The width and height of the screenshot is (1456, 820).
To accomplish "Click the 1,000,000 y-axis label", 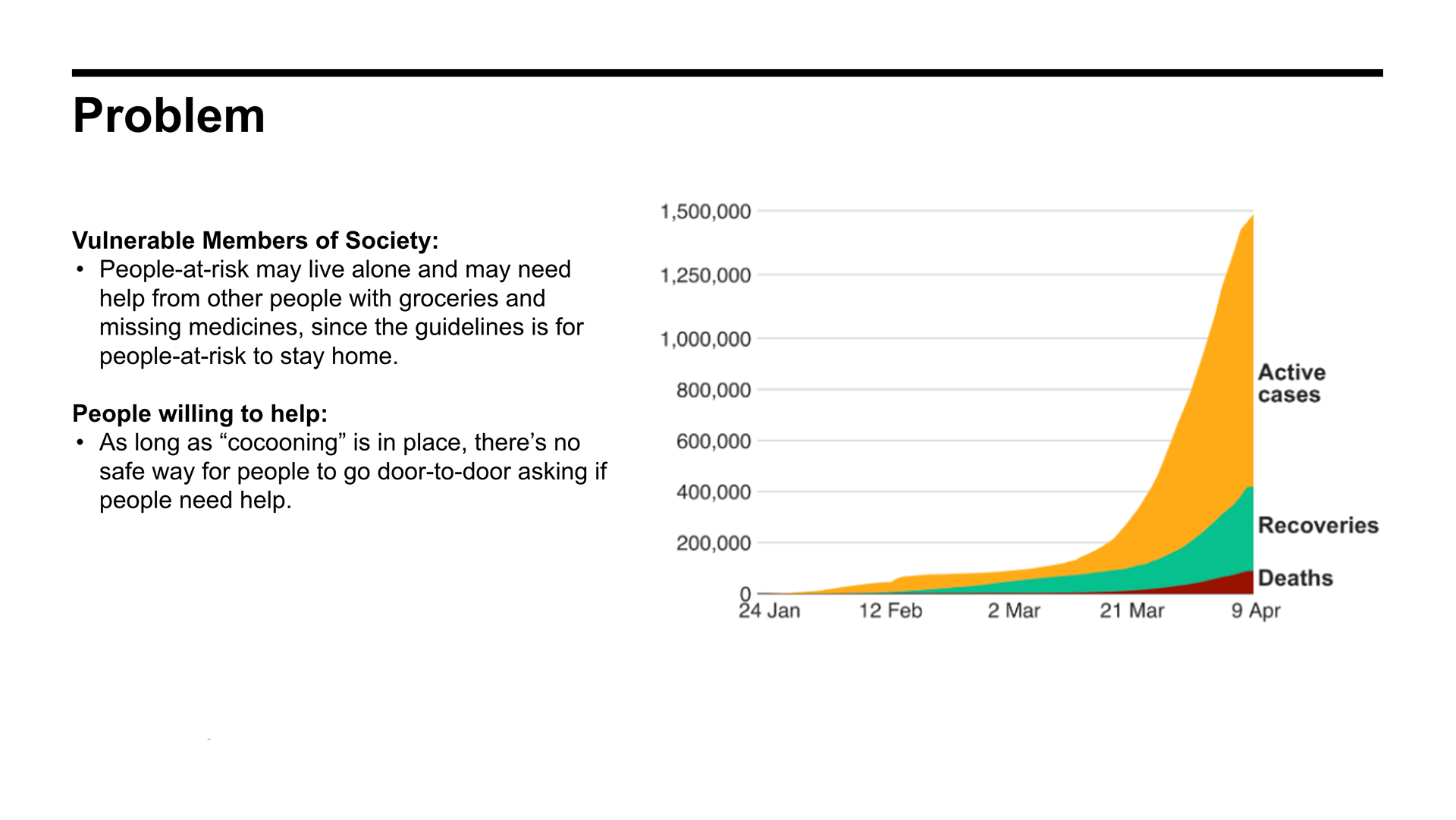I will coord(705,339).
